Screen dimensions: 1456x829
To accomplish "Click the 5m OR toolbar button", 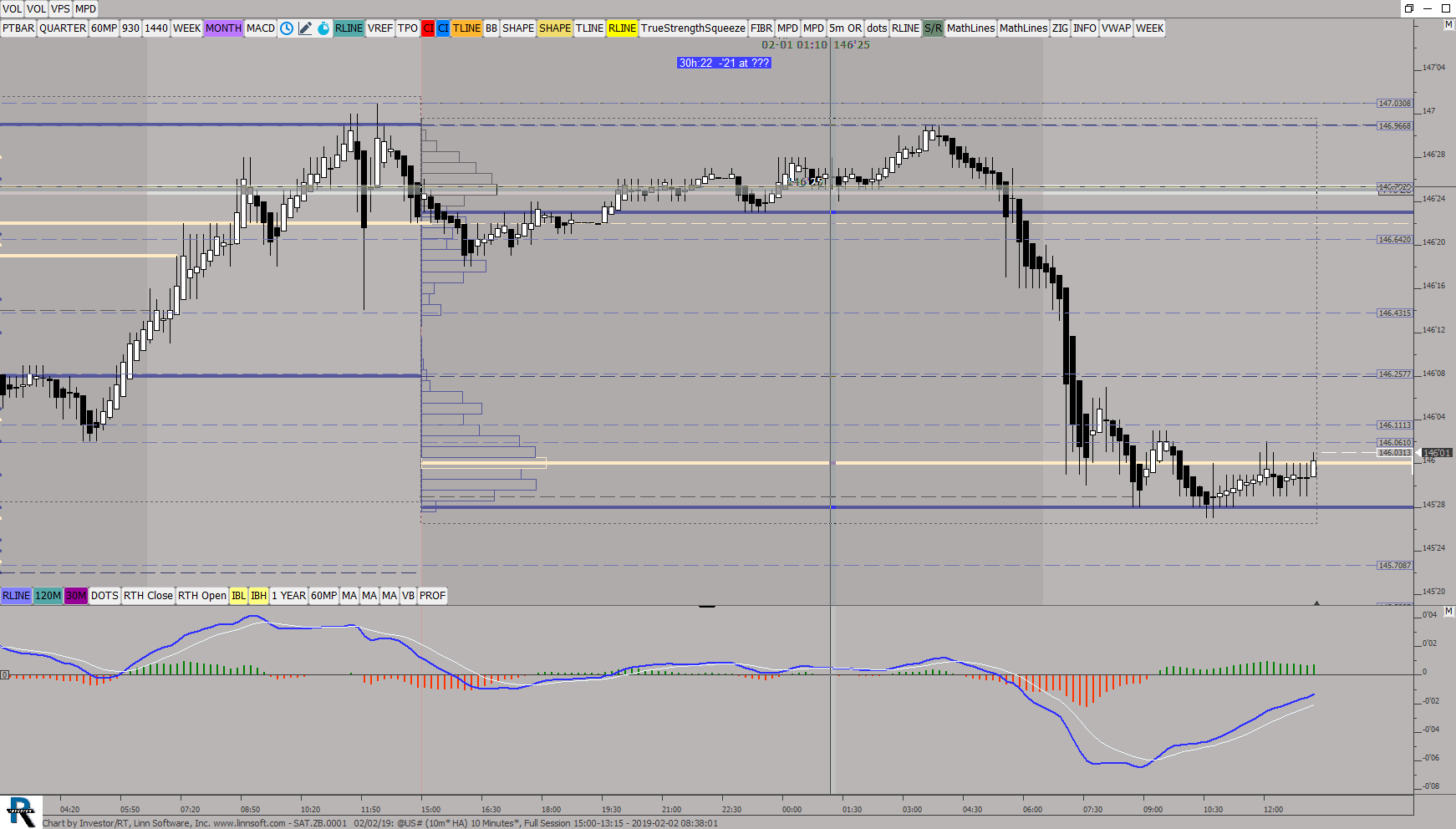I will (845, 28).
